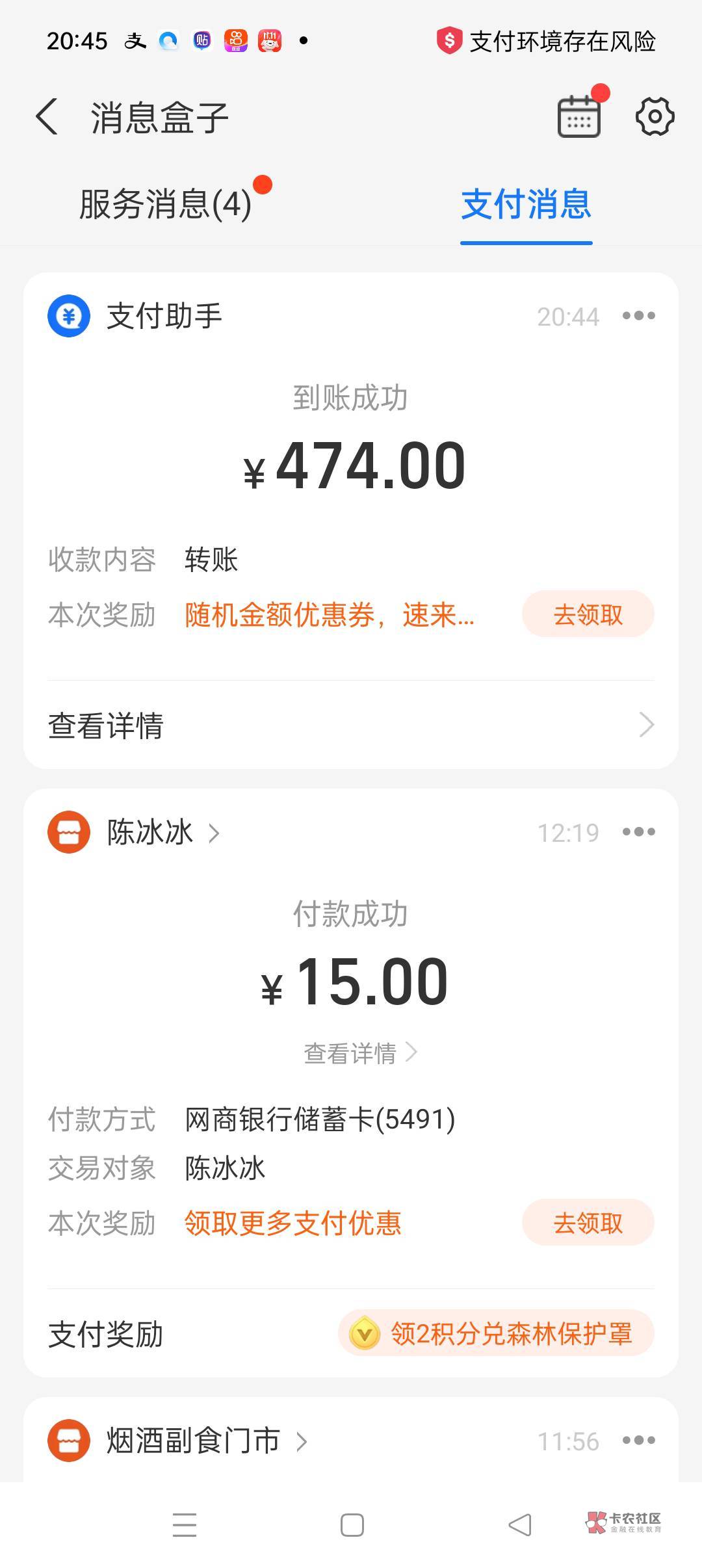Image resolution: width=702 pixels, height=1568 pixels.
Task: Open message box settings gear
Action: [x=655, y=117]
